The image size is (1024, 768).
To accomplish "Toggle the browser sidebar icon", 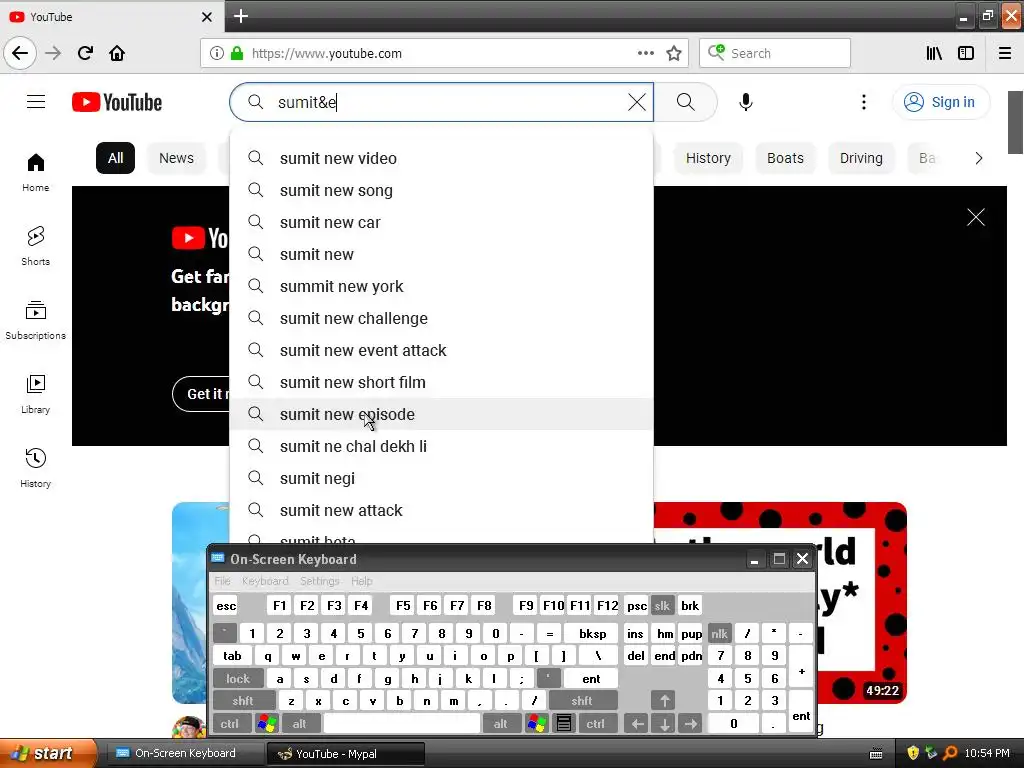I will [x=966, y=53].
